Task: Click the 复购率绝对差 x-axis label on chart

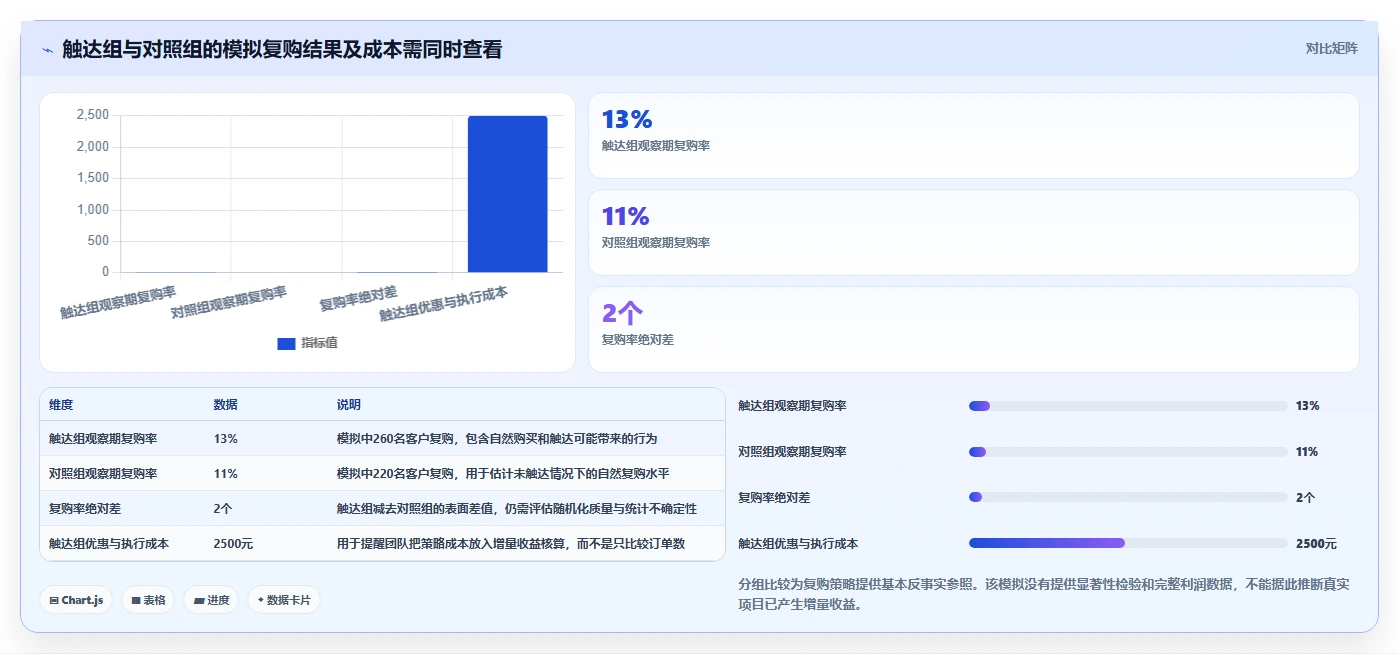Action: pos(358,297)
